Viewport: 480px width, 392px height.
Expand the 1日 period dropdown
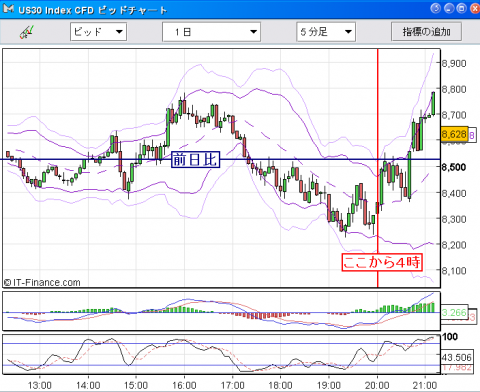[x=211, y=32]
